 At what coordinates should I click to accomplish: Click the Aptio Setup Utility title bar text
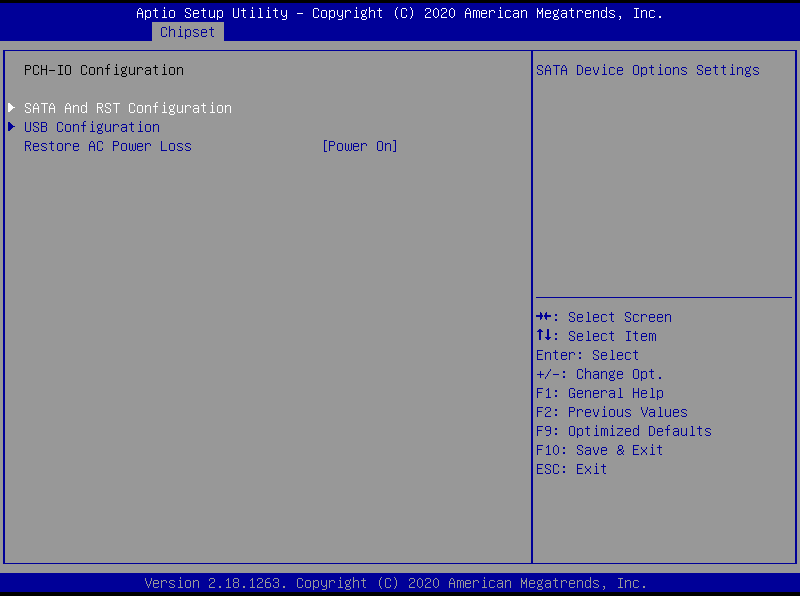pyautogui.click(x=399, y=13)
